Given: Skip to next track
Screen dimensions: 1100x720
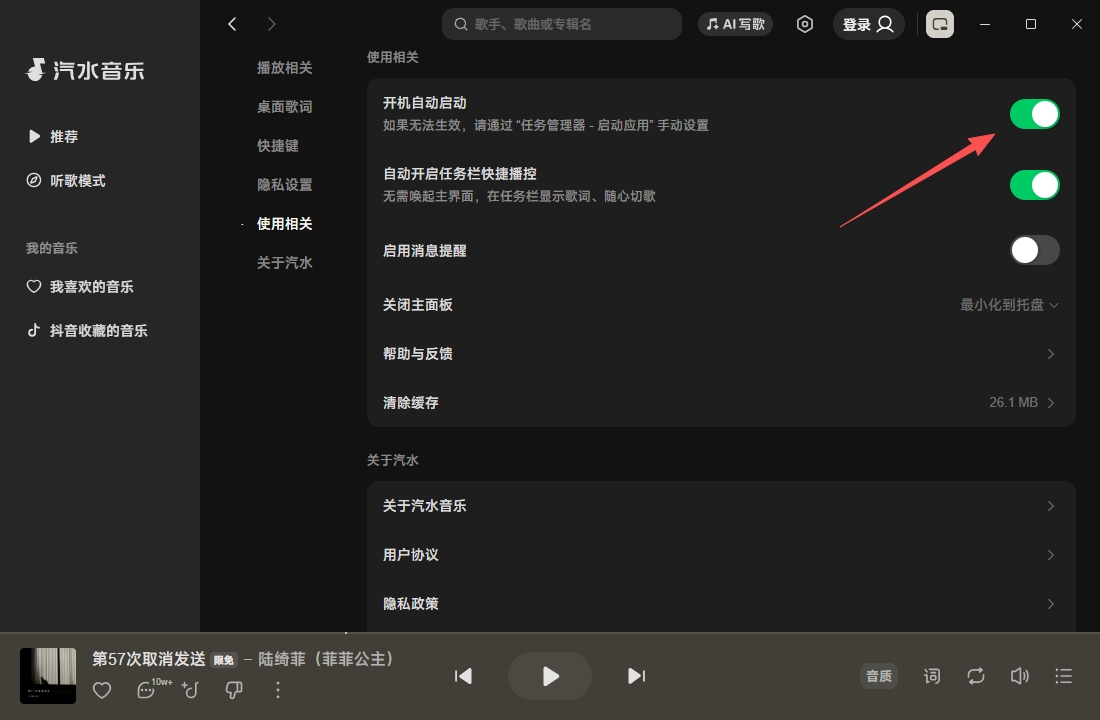Looking at the screenshot, I should coord(636,676).
